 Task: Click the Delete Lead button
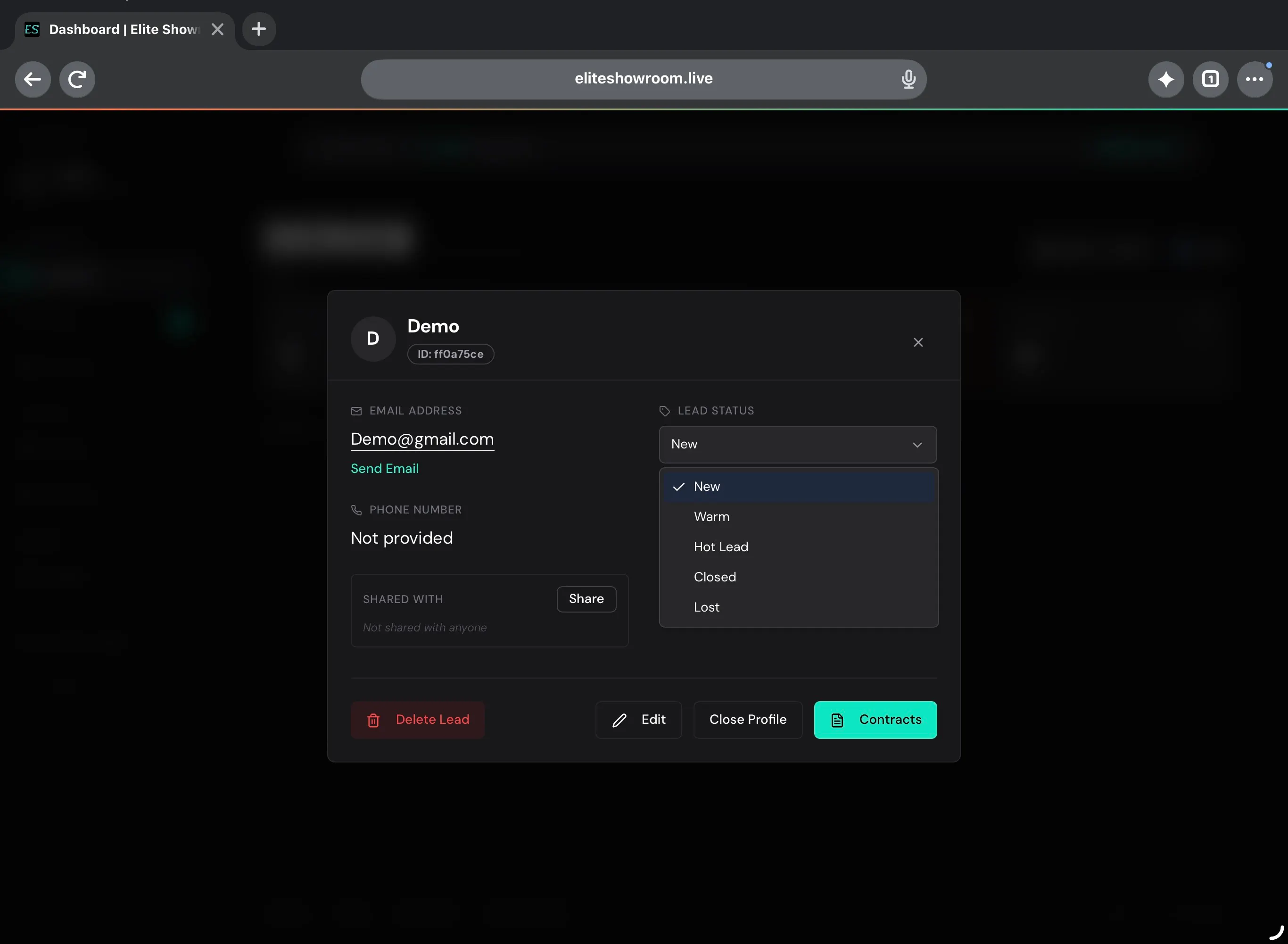click(x=418, y=720)
